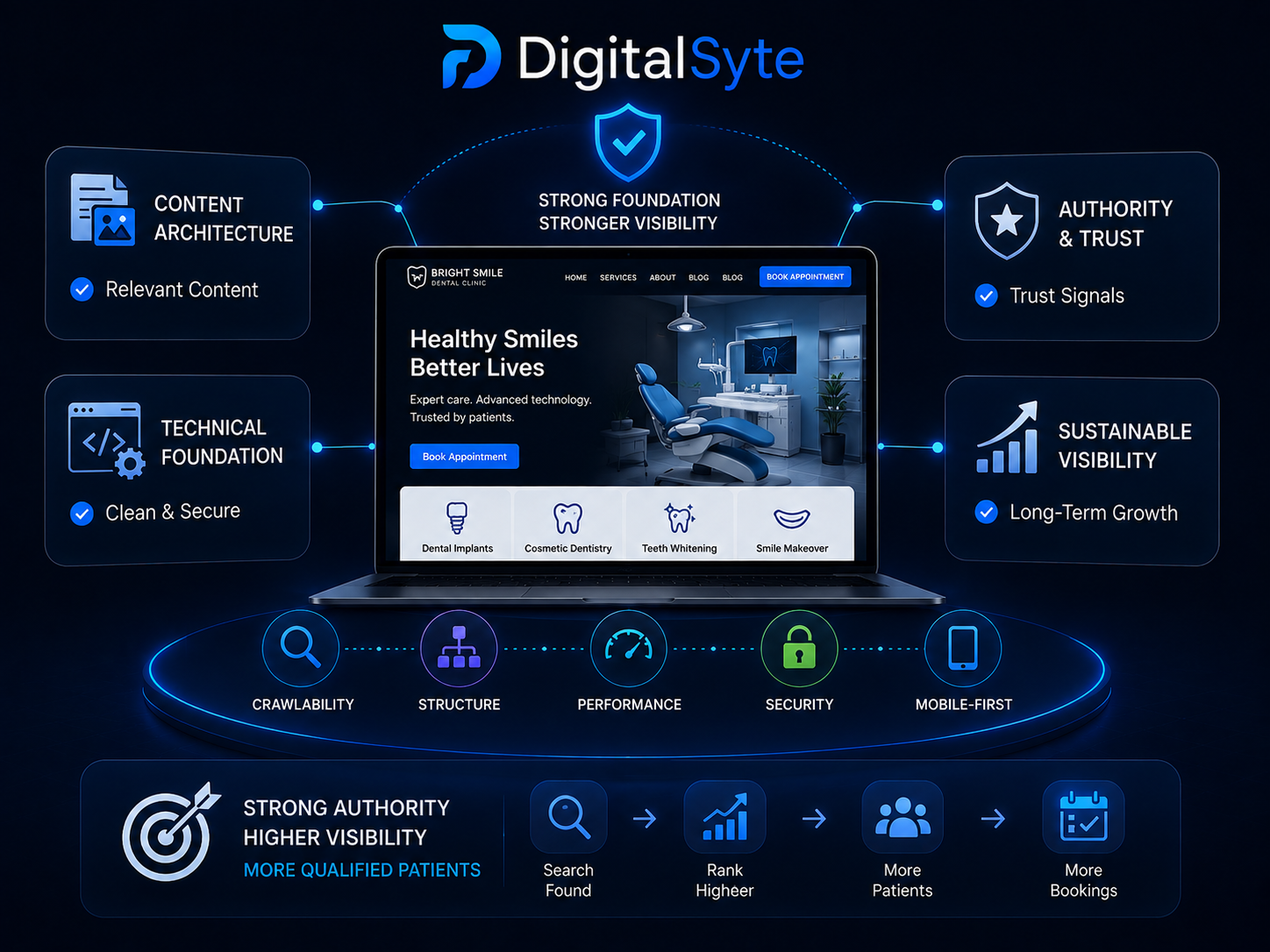This screenshot has height=952, width=1270.
Task: Click the 'Expert care. Advanced technology.' text
Action: click(501, 400)
